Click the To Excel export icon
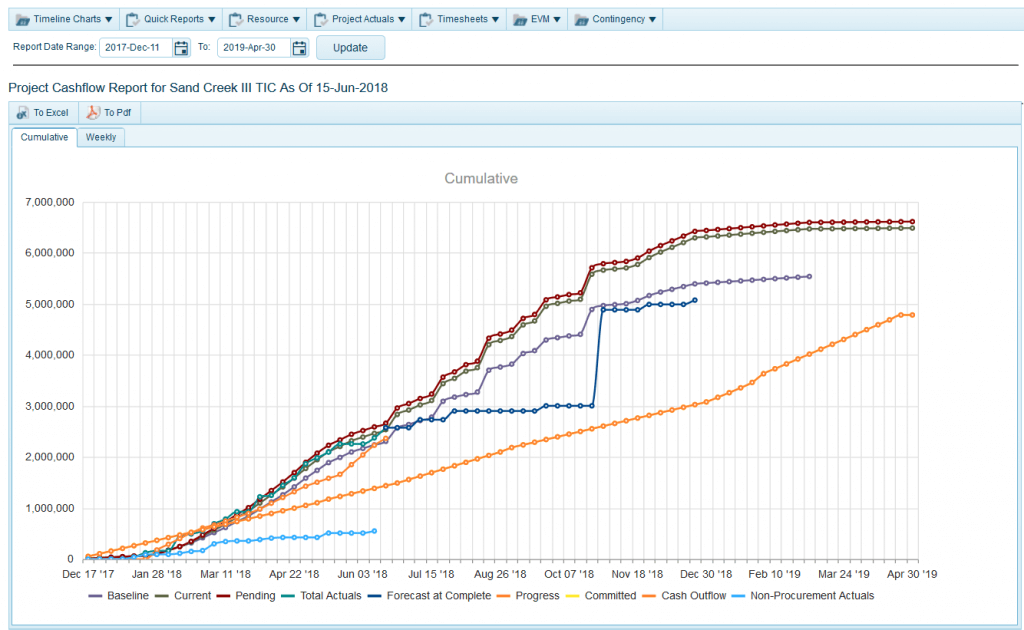Image resolution: width=1024 pixels, height=630 pixels. click(22, 112)
